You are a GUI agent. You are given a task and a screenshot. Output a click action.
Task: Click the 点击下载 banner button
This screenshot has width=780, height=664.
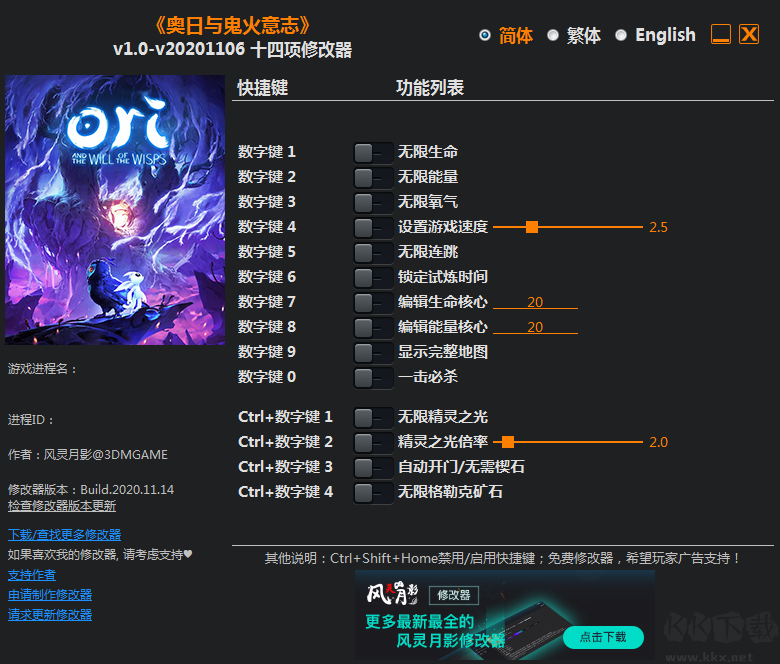tap(603, 637)
